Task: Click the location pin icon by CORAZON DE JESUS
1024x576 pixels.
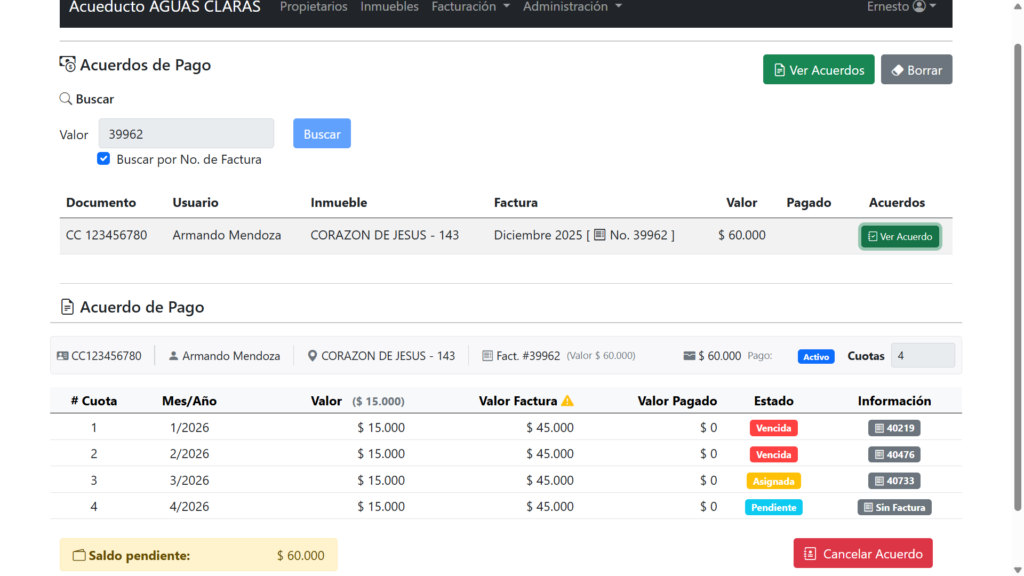Action: click(312, 356)
